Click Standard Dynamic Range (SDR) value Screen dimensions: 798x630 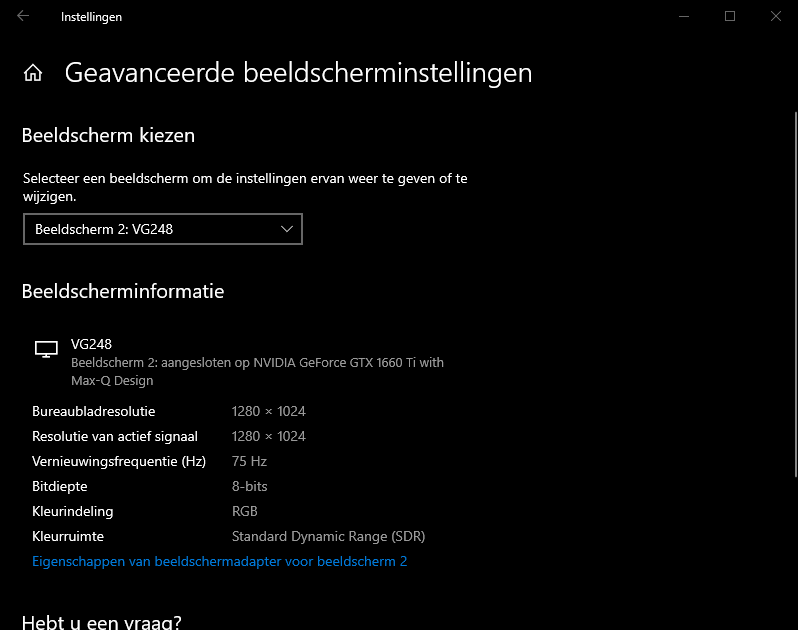click(x=329, y=536)
